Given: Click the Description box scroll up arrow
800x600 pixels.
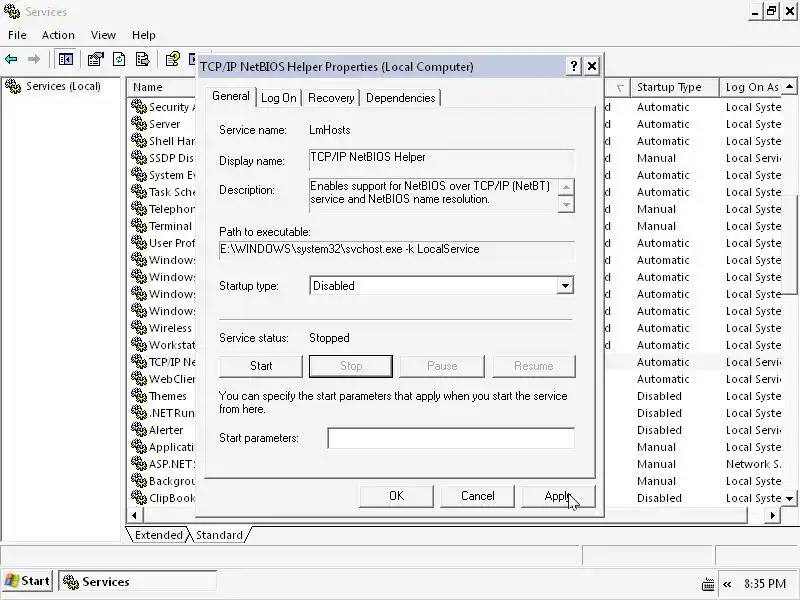Looking at the screenshot, I should tap(566, 187).
